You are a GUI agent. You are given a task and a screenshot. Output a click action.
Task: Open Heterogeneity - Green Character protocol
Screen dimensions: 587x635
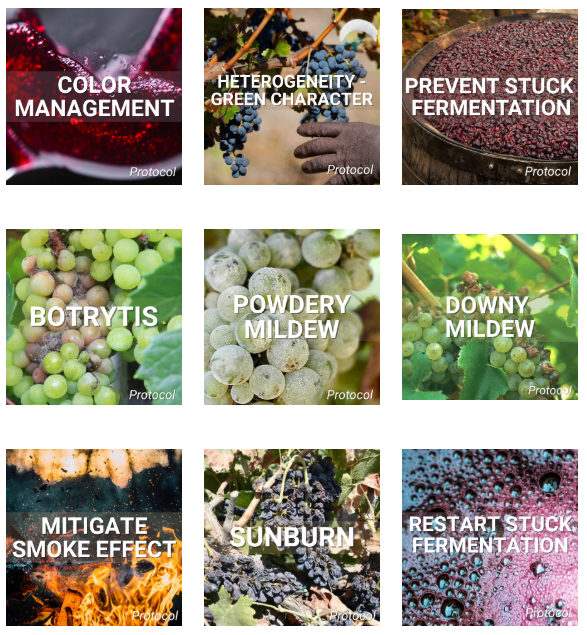[x=292, y=96]
